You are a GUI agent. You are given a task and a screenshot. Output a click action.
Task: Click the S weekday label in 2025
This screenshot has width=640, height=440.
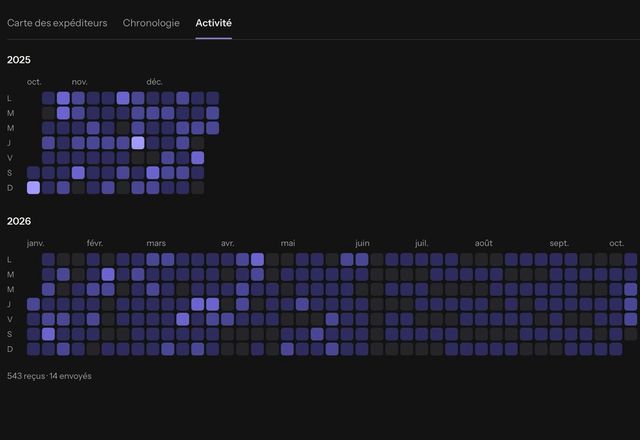point(10,173)
